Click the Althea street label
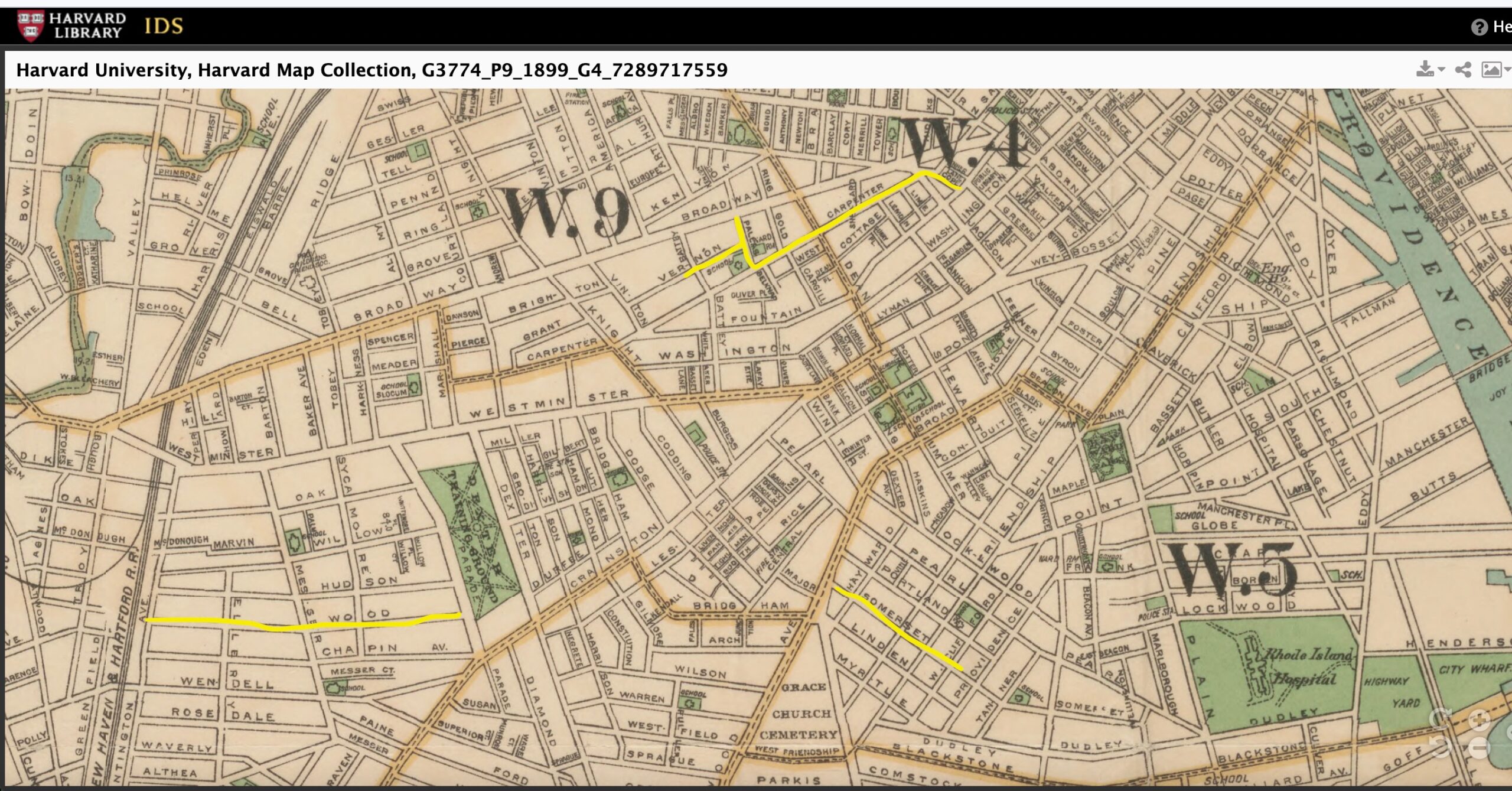 point(170,772)
